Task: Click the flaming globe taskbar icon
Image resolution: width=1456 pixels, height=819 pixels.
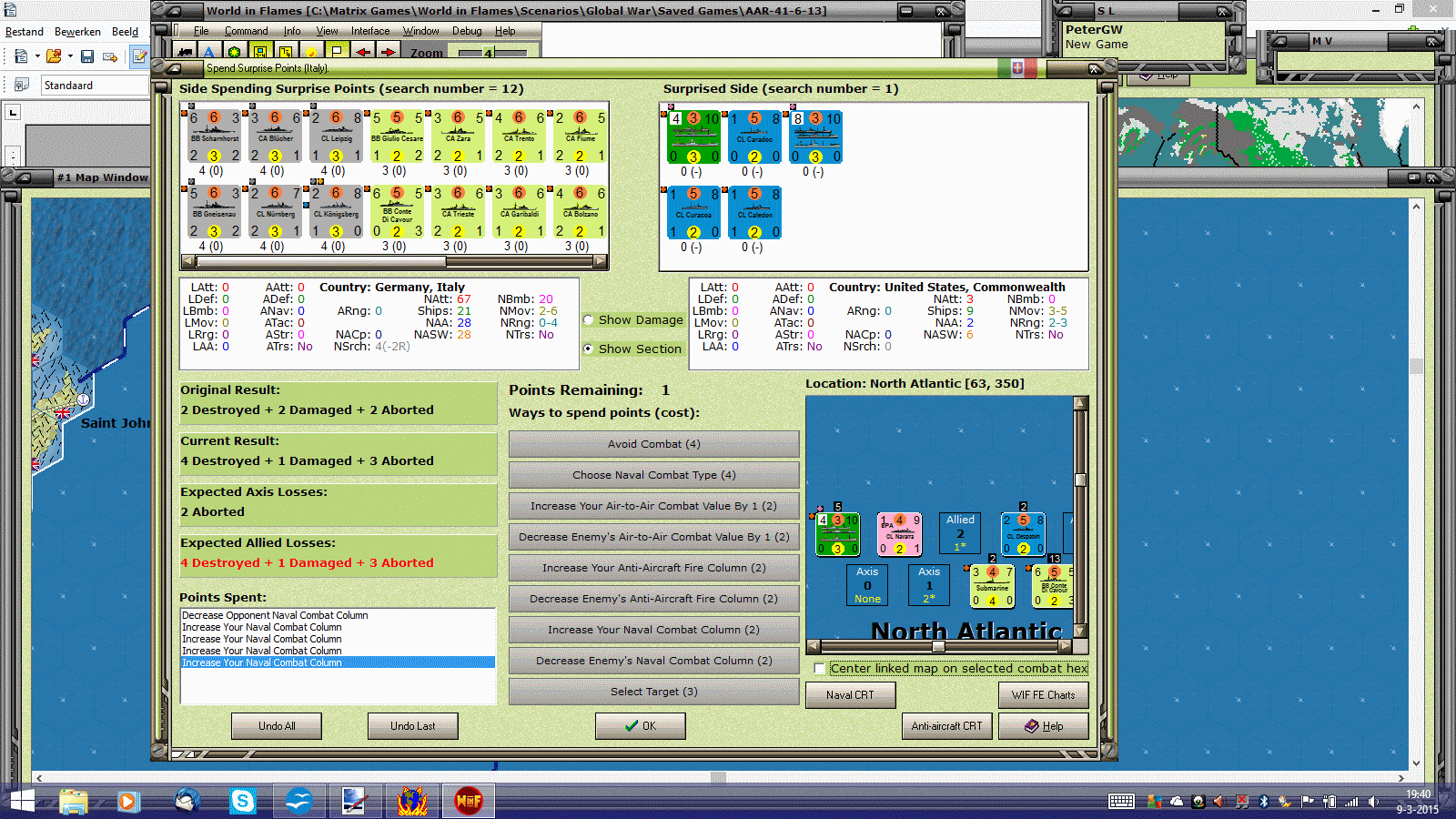Action: click(x=412, y=801)
